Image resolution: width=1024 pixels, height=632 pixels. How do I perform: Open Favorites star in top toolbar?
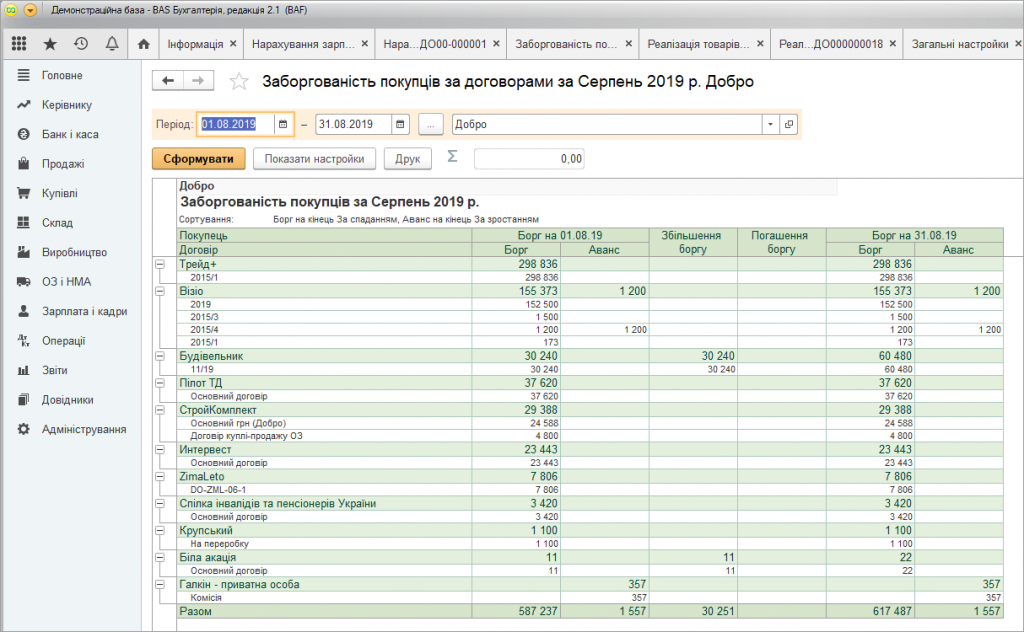(50, 44)
